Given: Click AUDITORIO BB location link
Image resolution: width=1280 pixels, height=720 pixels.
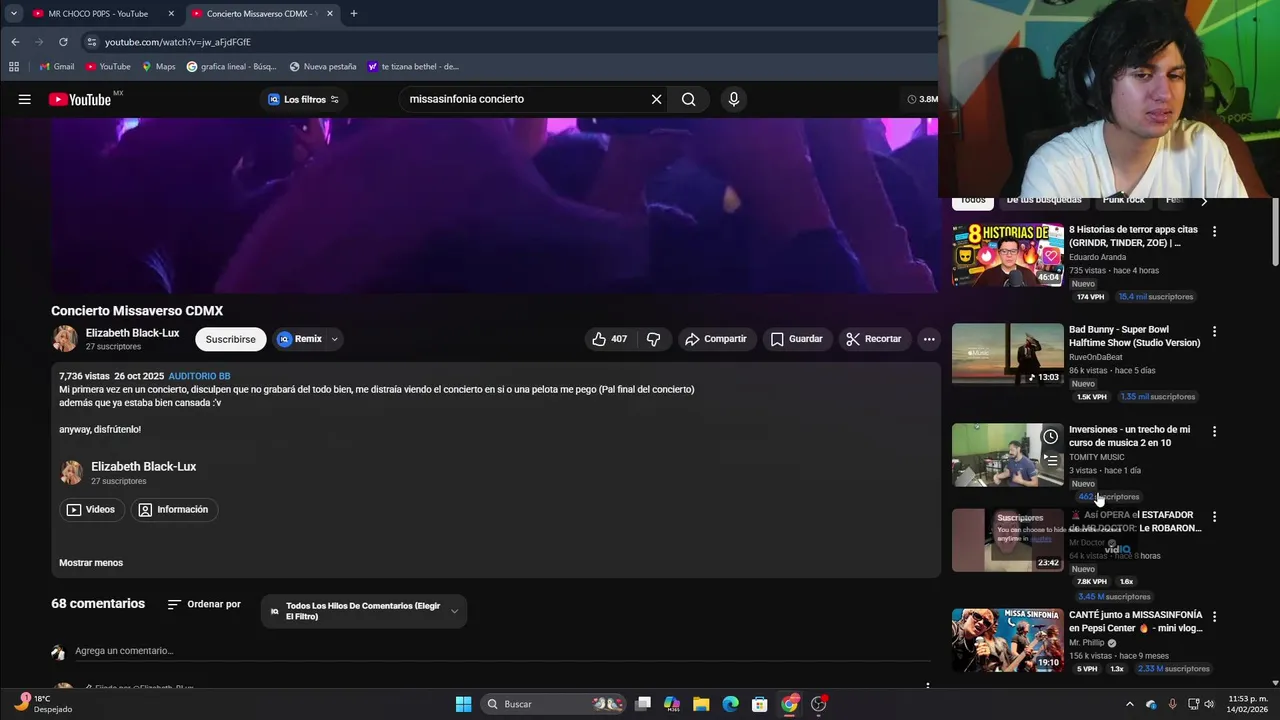Looking at the screenshot, I should (199, 376).
